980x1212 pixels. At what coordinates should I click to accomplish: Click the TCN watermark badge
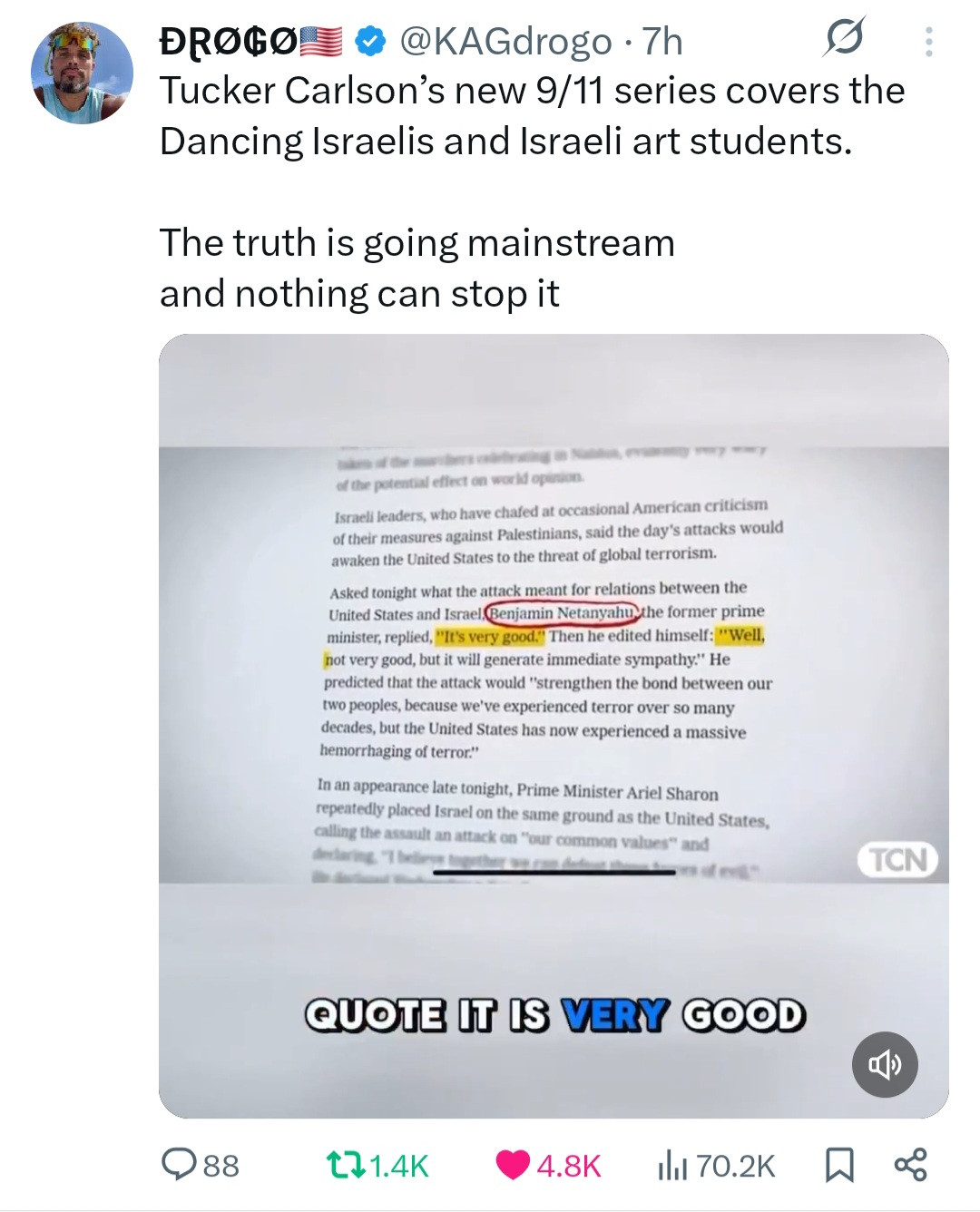point(898,859)
